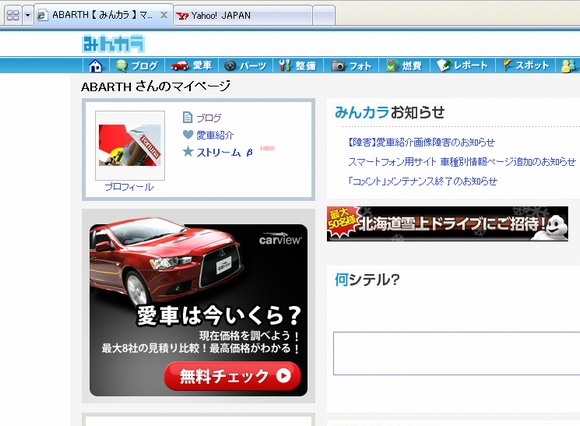This screenshot has width=580, height=426.
Task: Close the ABARTH みんカラ tab
Action: tap(164, 15)
